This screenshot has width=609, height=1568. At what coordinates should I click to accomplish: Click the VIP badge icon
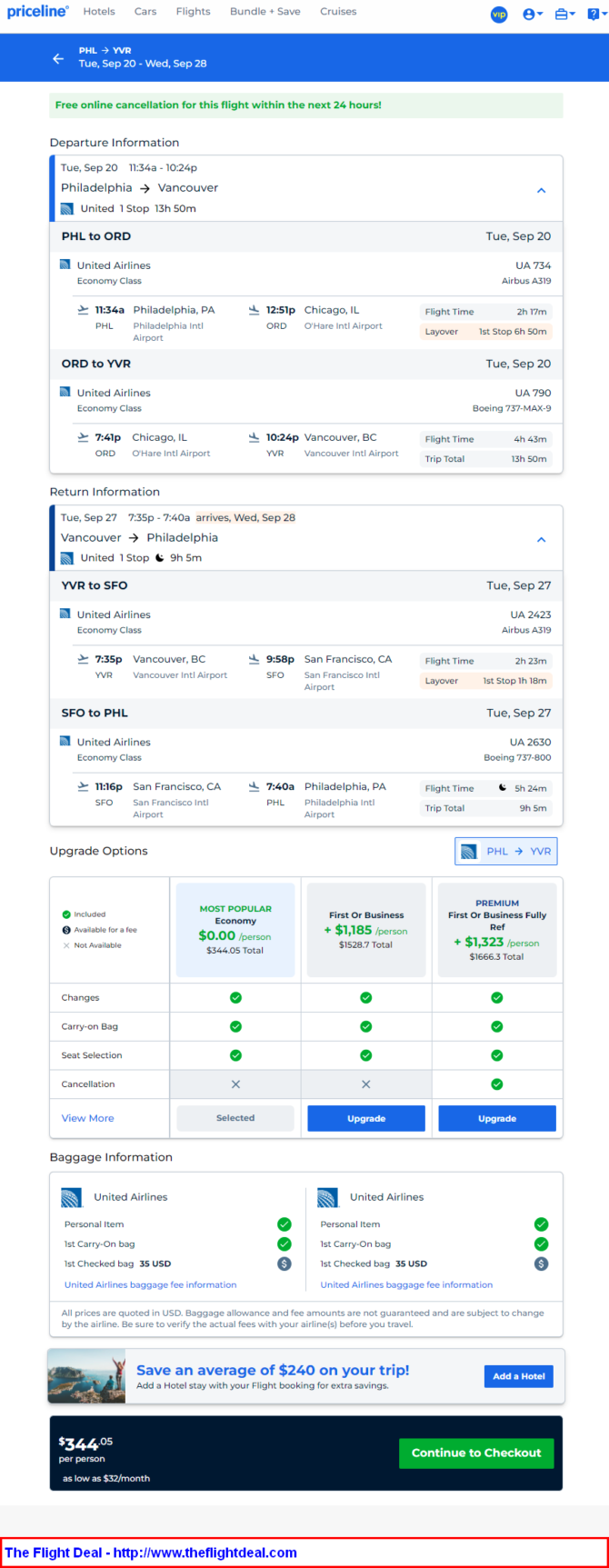pyautogui.click(x=499, y=15)
